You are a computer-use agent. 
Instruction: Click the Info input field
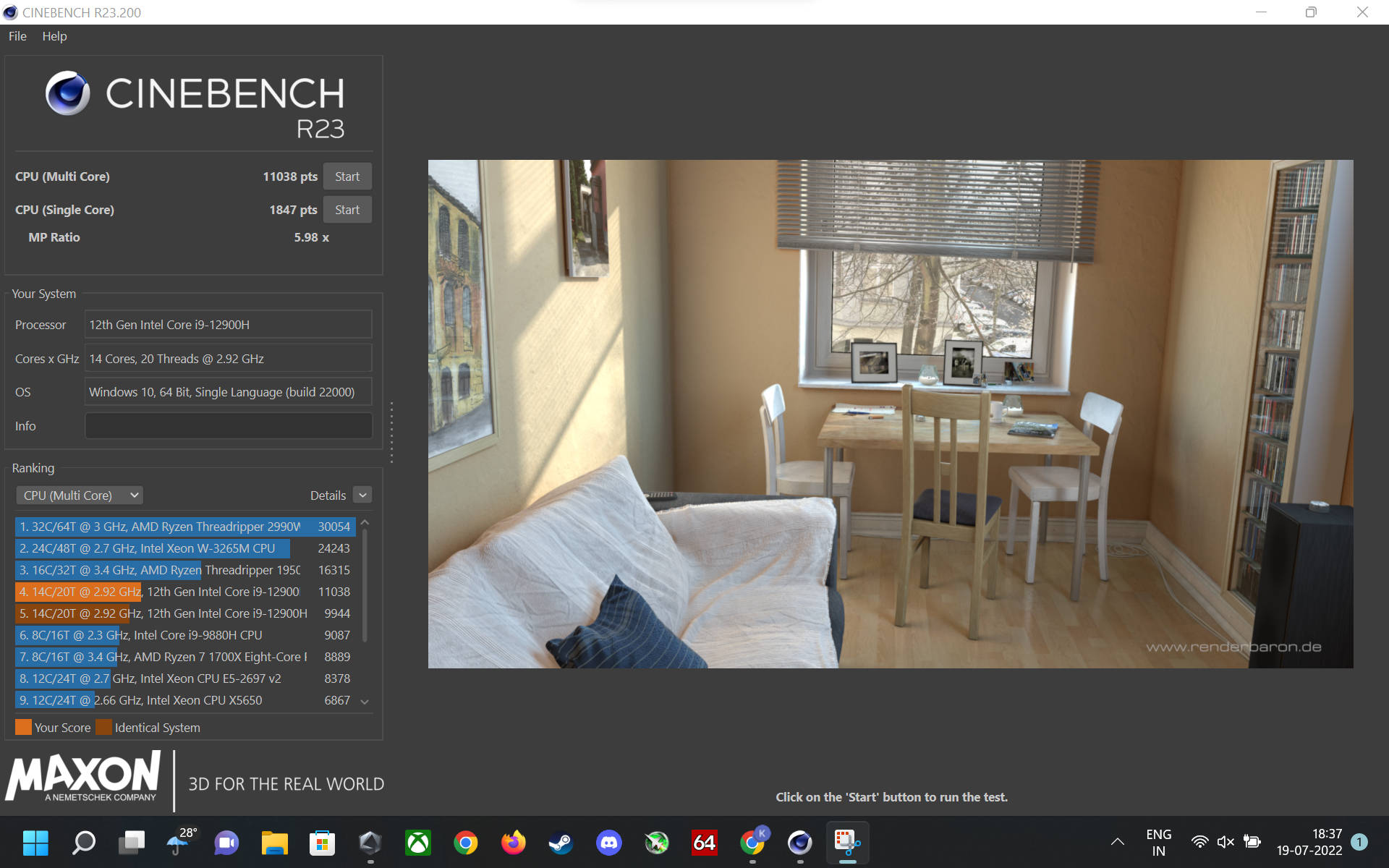229,426
